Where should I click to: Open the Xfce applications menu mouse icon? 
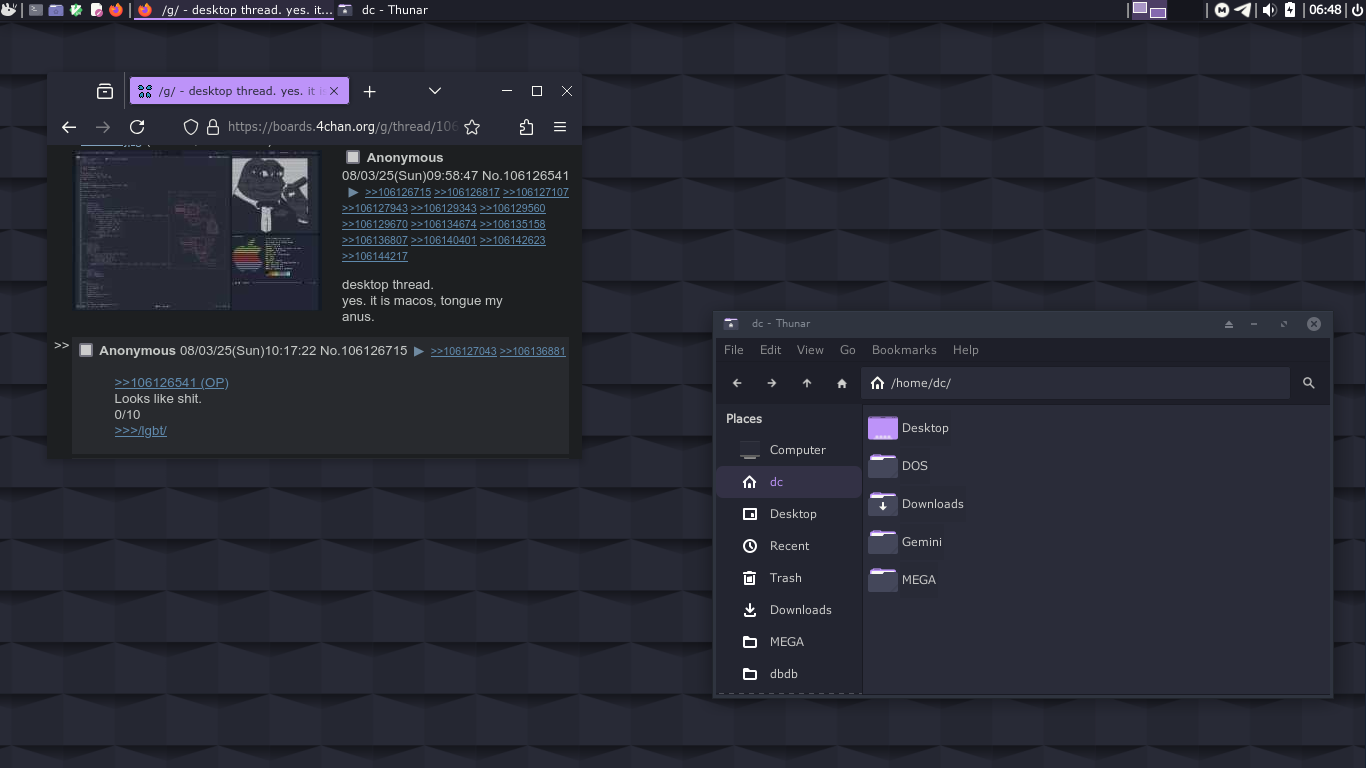8,10
